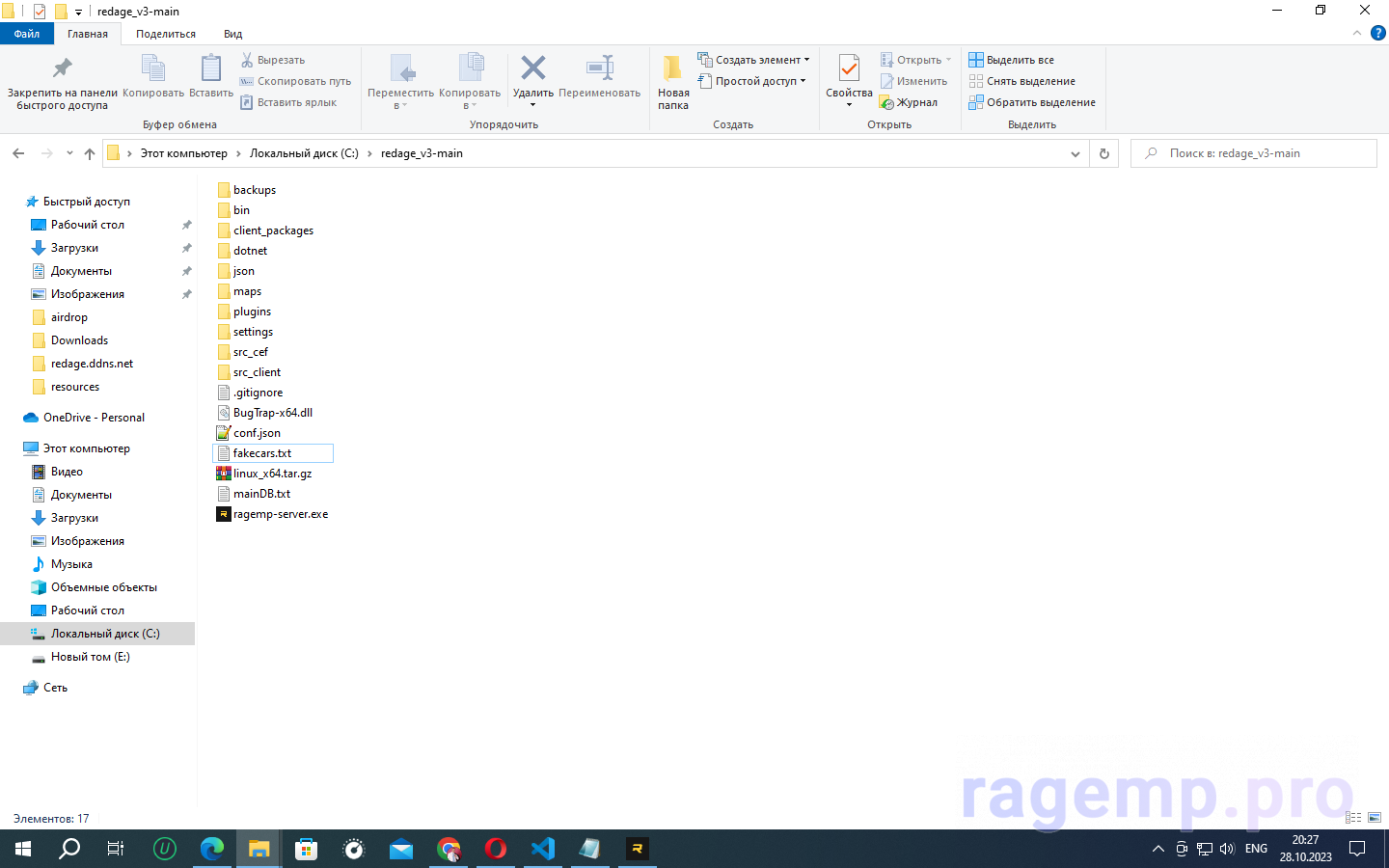Viewport: 1389px width, 868px height.
Task: Open the Файл (File) menu
Action: coord(27,34)
